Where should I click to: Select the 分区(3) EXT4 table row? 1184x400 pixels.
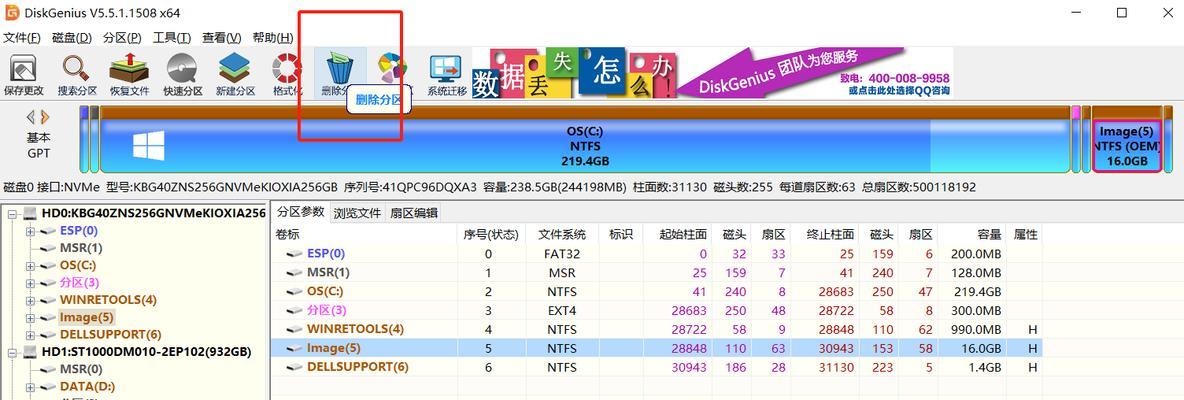(x=657, y=310)
